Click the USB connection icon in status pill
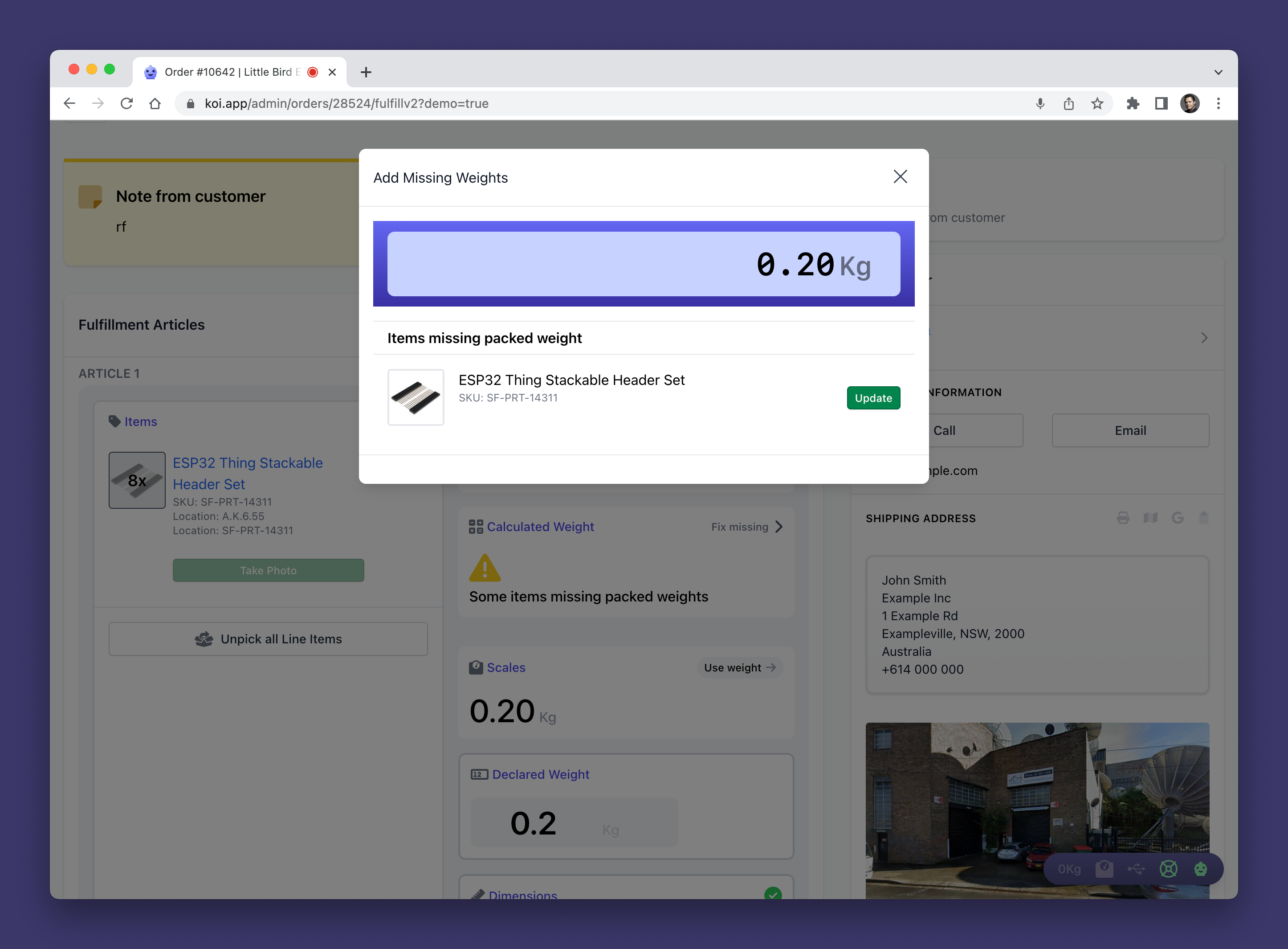1288x949 pixels. tap(1136, 868)
